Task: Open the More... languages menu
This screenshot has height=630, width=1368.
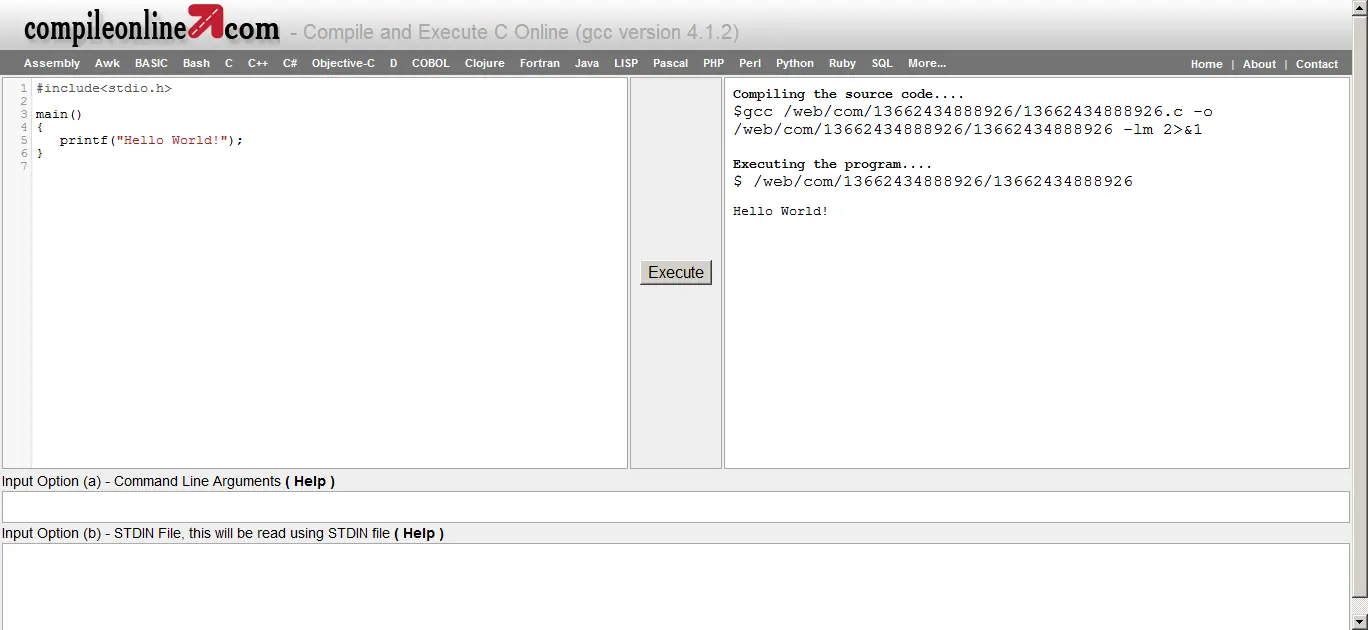Action: 927,63
